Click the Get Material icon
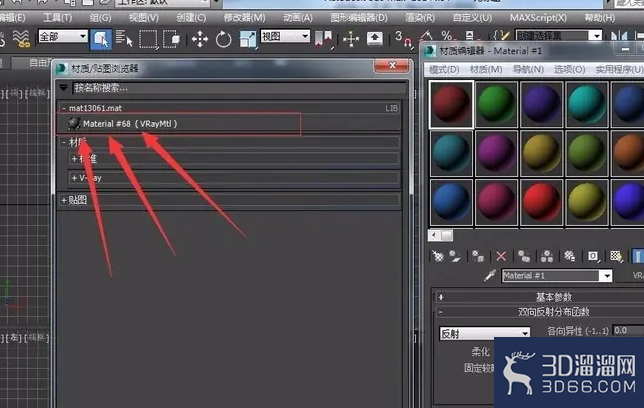The image size is (644, 408). 438,256
